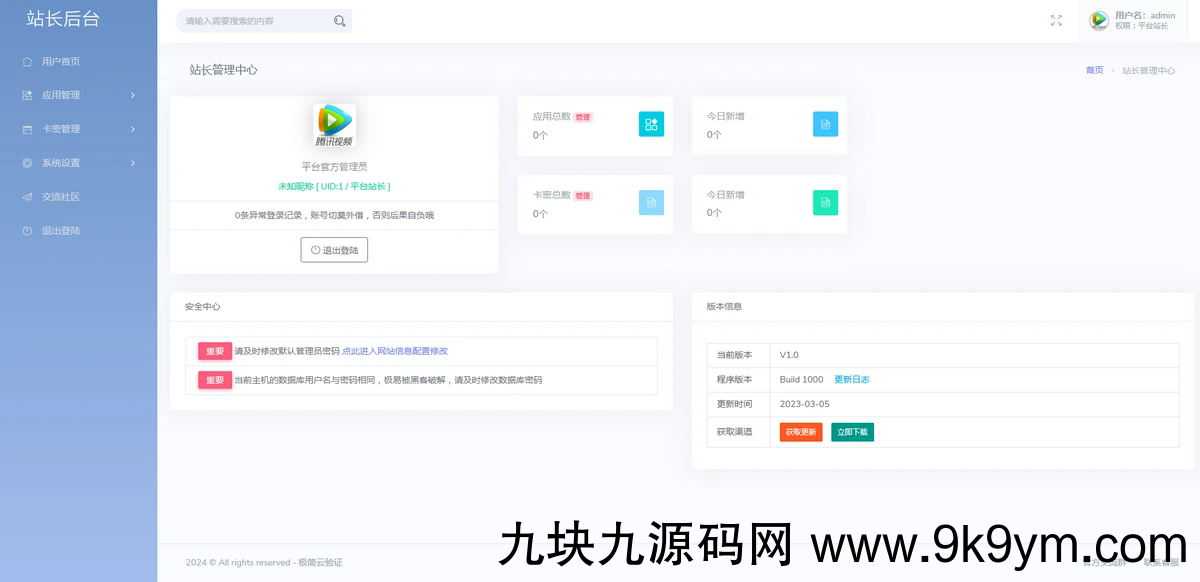Focus the search input field
The image size is (1200, 582).
(255, 21)
